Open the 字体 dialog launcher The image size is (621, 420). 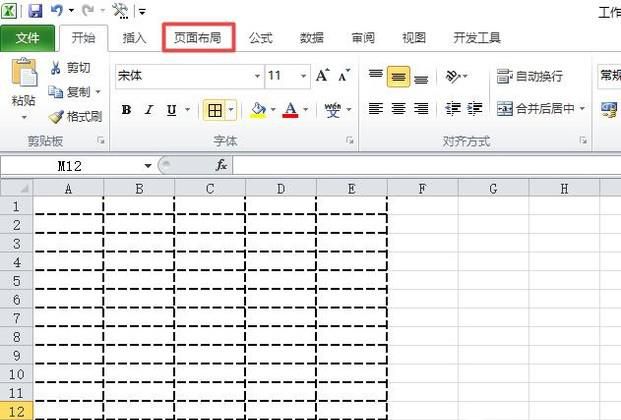pyautogui.click(x=349, y=140)
